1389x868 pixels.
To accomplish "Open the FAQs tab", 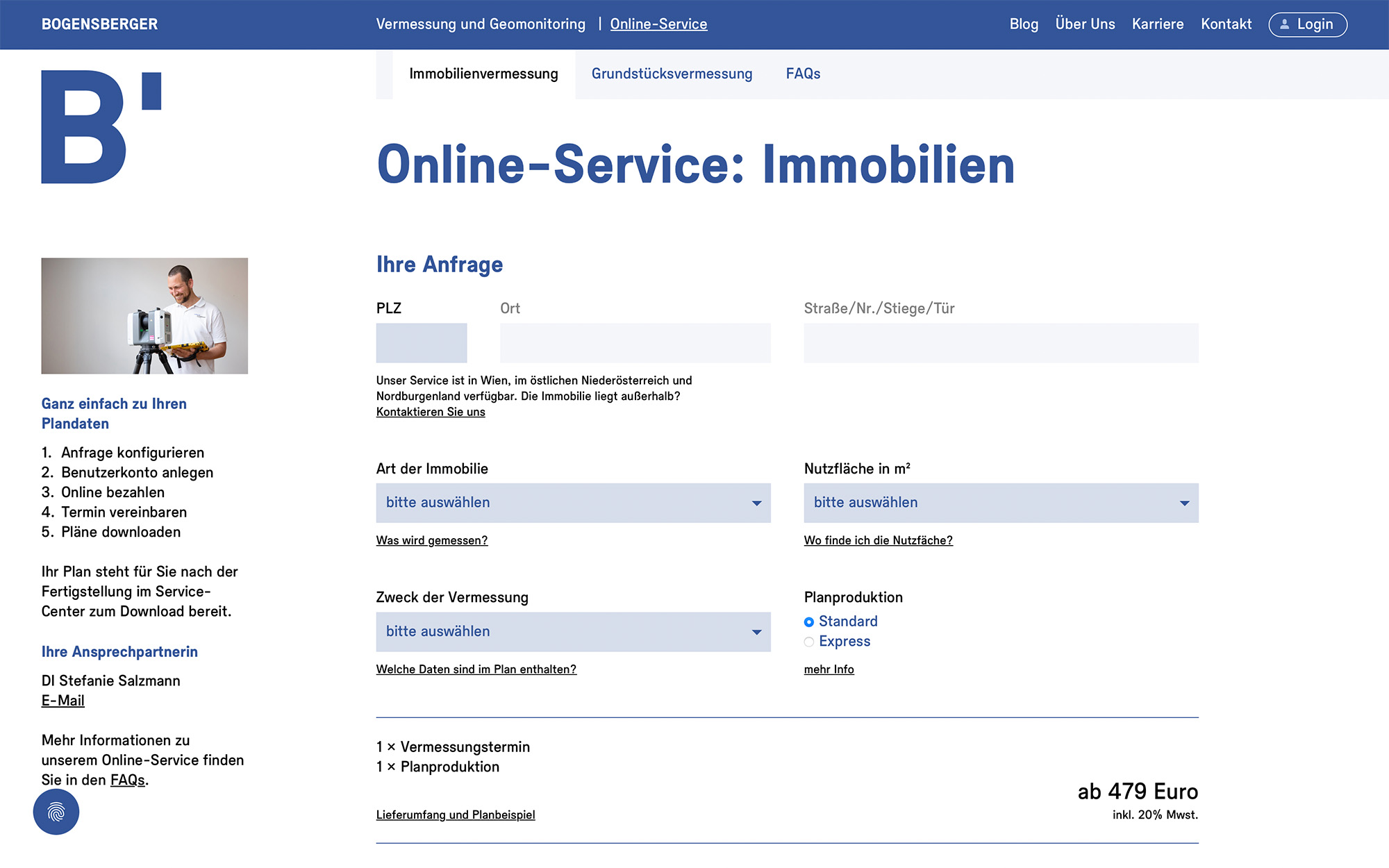I will coord(803,74).
